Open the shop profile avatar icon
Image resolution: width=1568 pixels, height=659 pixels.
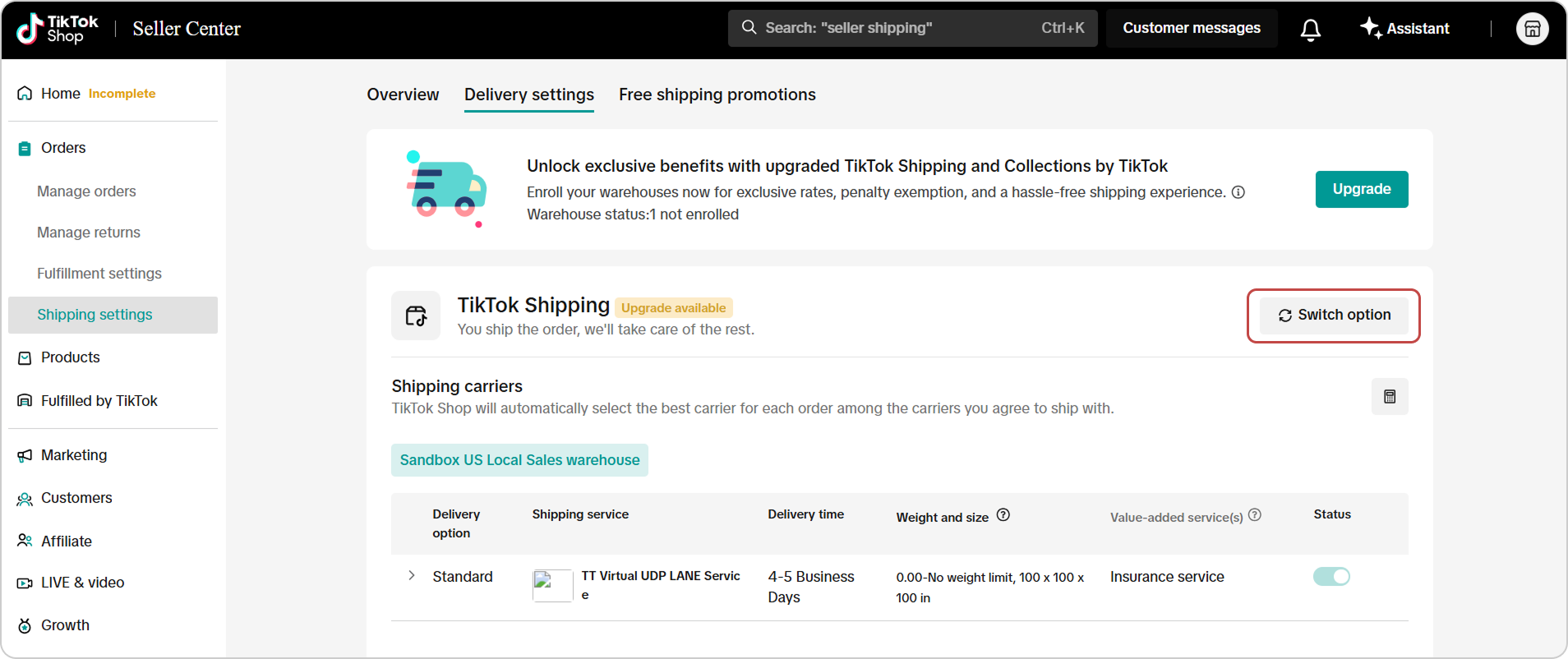1532,30
